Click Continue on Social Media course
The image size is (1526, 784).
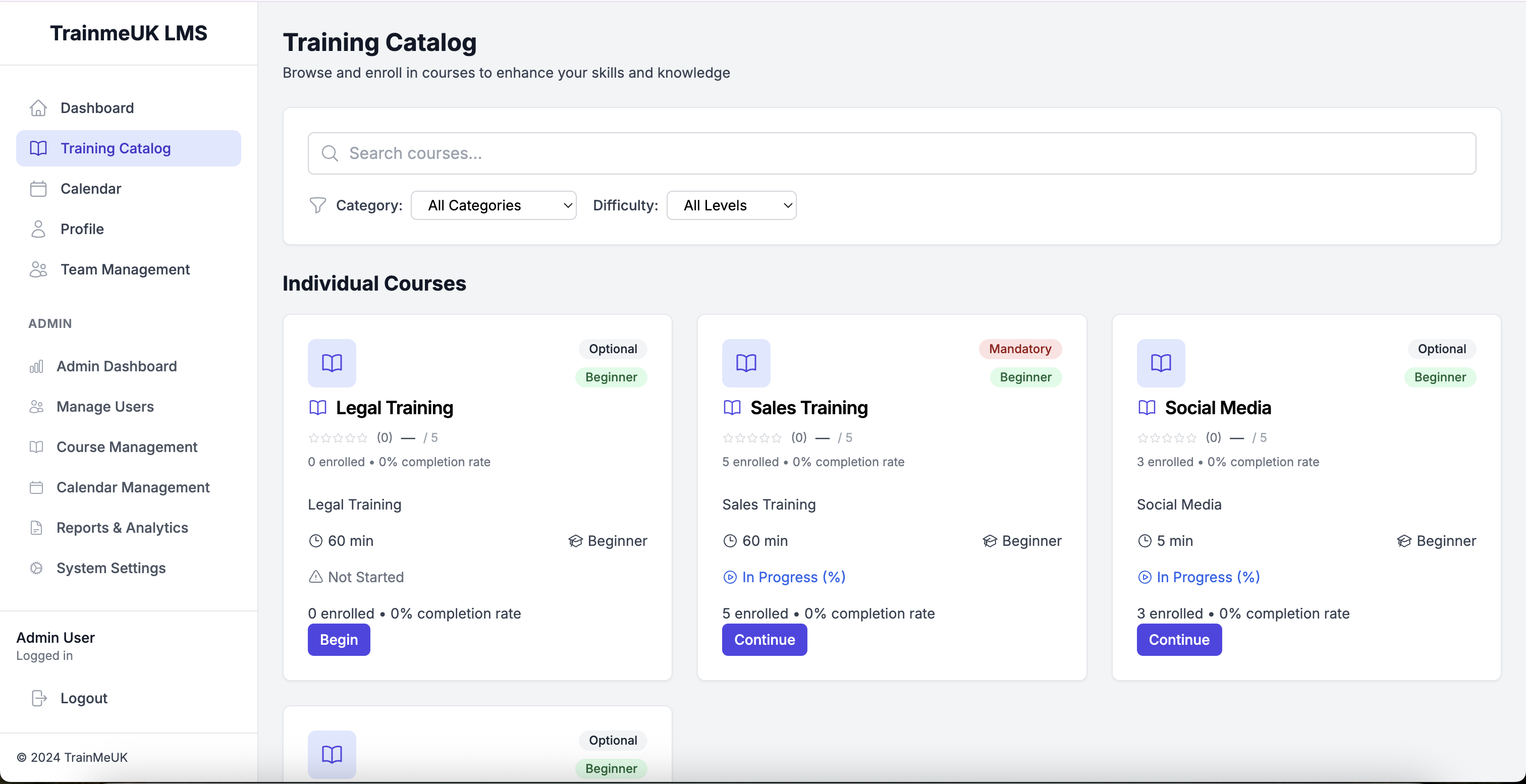(1179, 640)
